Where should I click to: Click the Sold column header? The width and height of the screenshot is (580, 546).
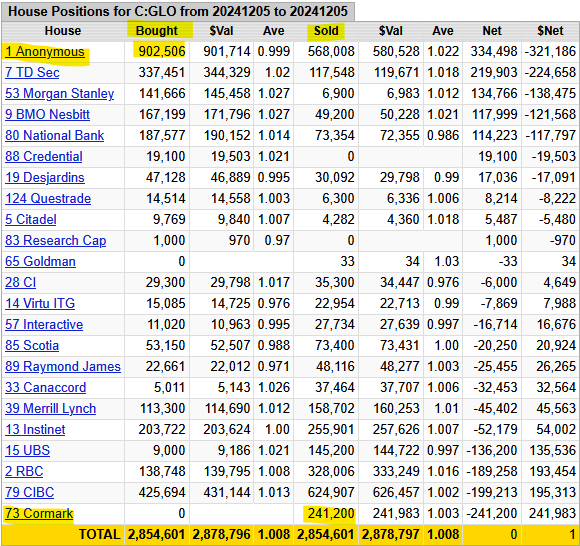(x=326, y=31)
